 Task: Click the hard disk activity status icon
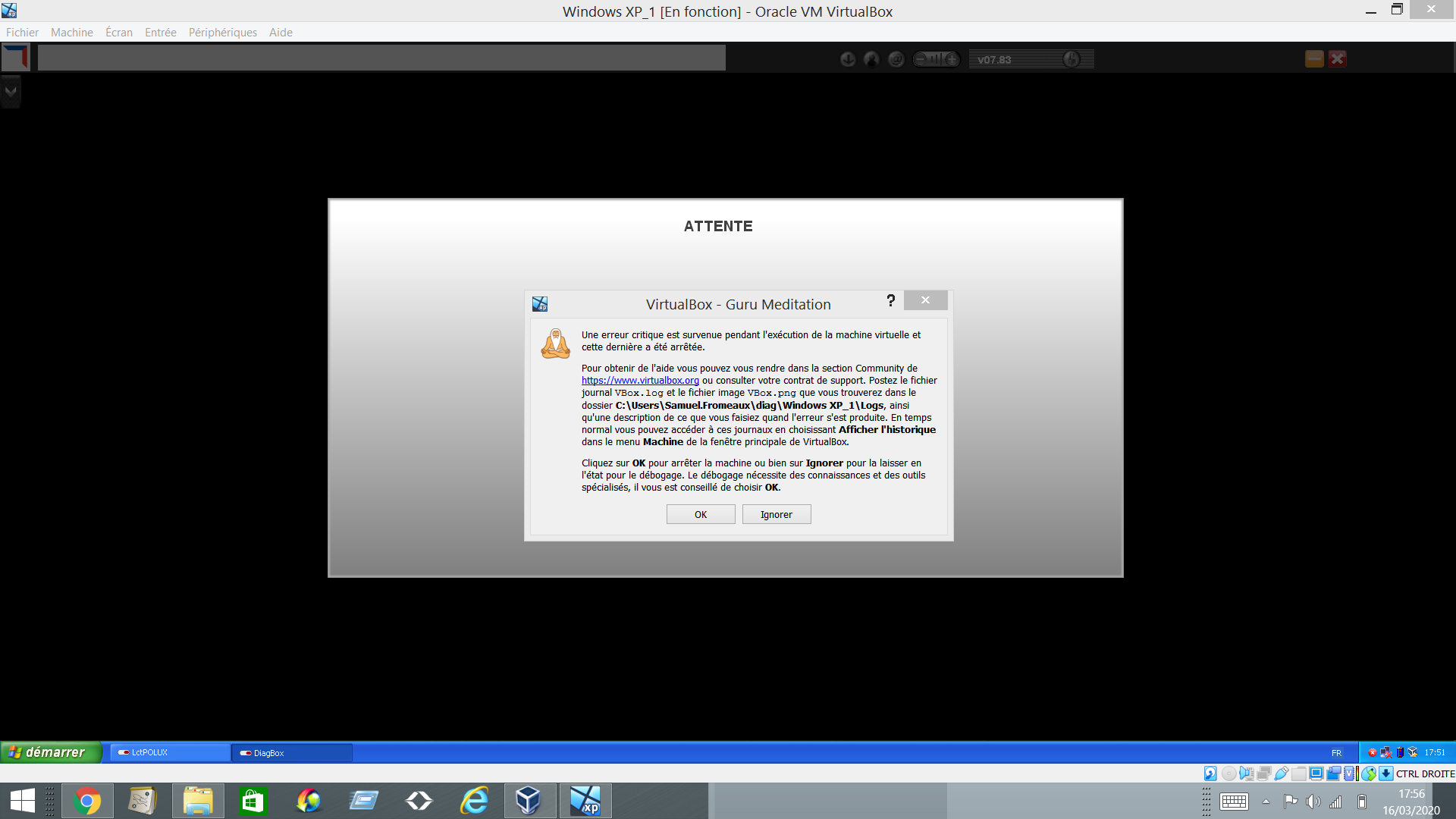pyautogui.click(x=1210, y=773)
